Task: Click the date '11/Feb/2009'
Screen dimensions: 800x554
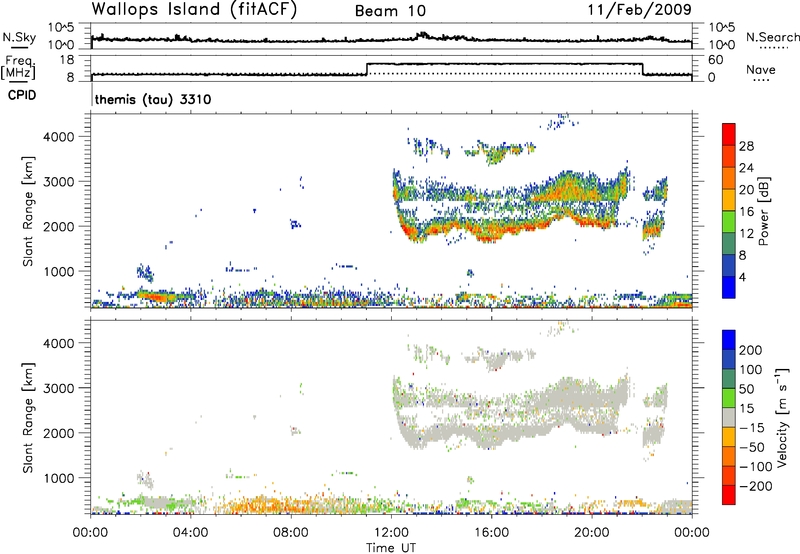Action: (639, 10)
